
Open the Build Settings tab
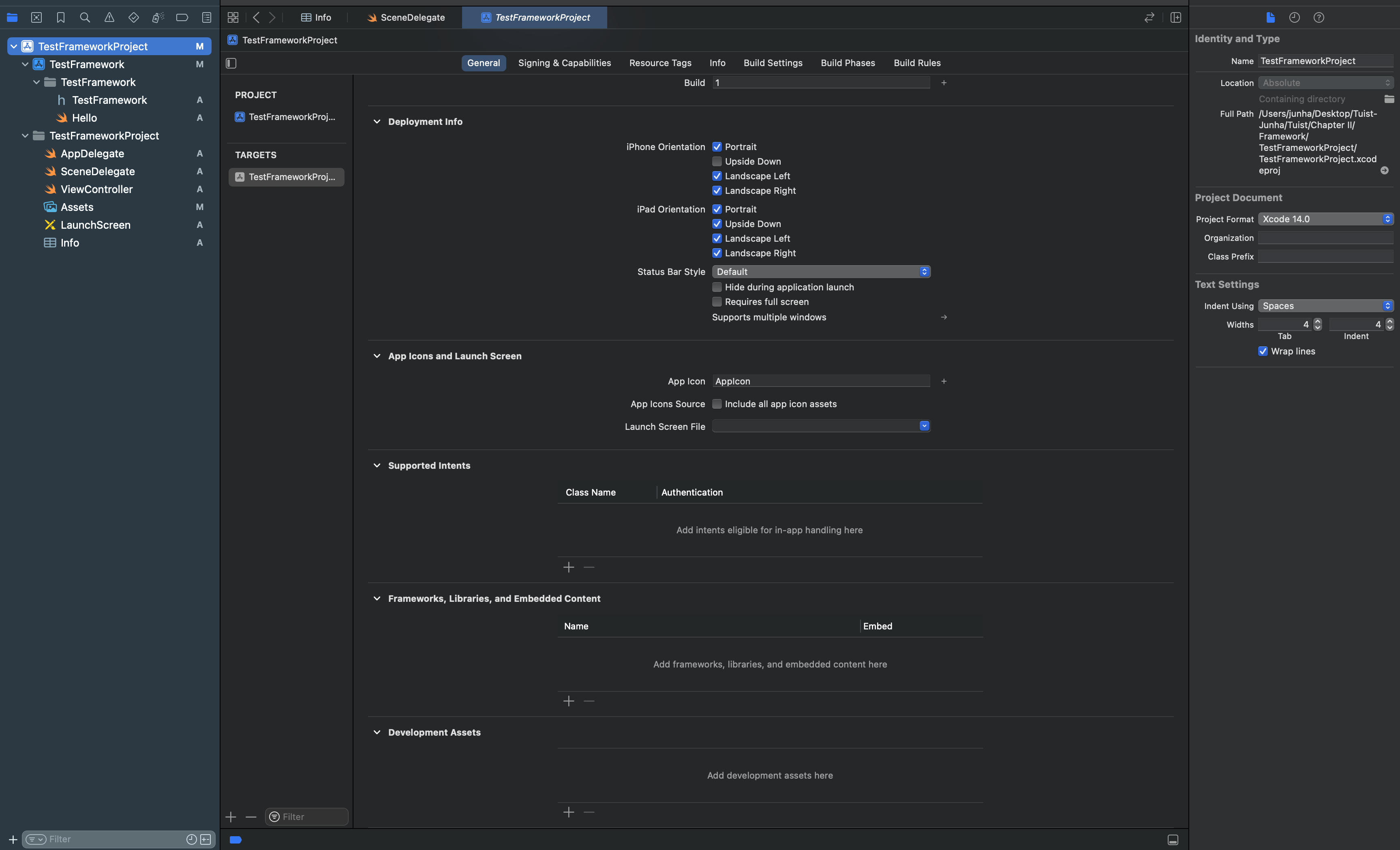point(773,63)
